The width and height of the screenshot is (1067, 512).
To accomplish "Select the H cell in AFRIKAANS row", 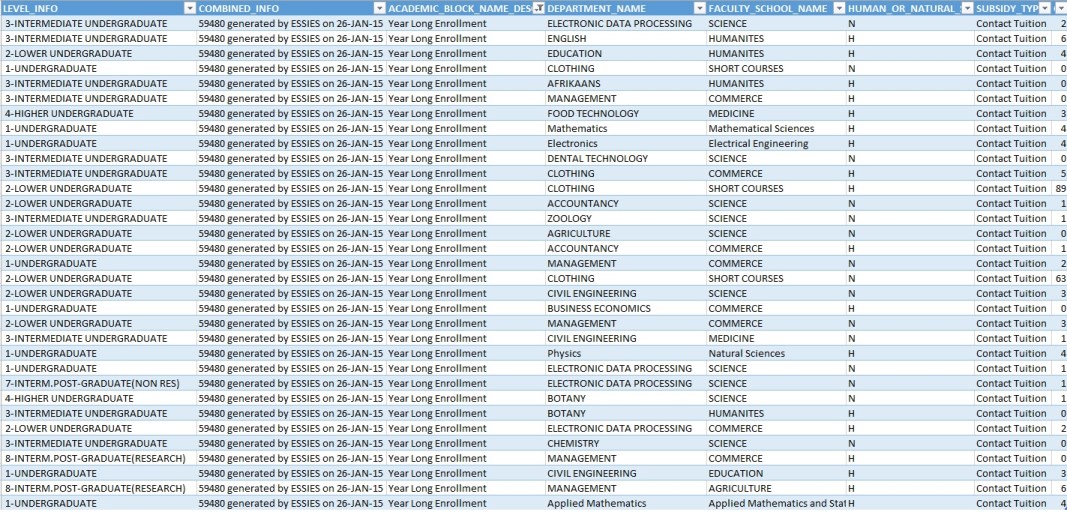I will click(910, 84).
